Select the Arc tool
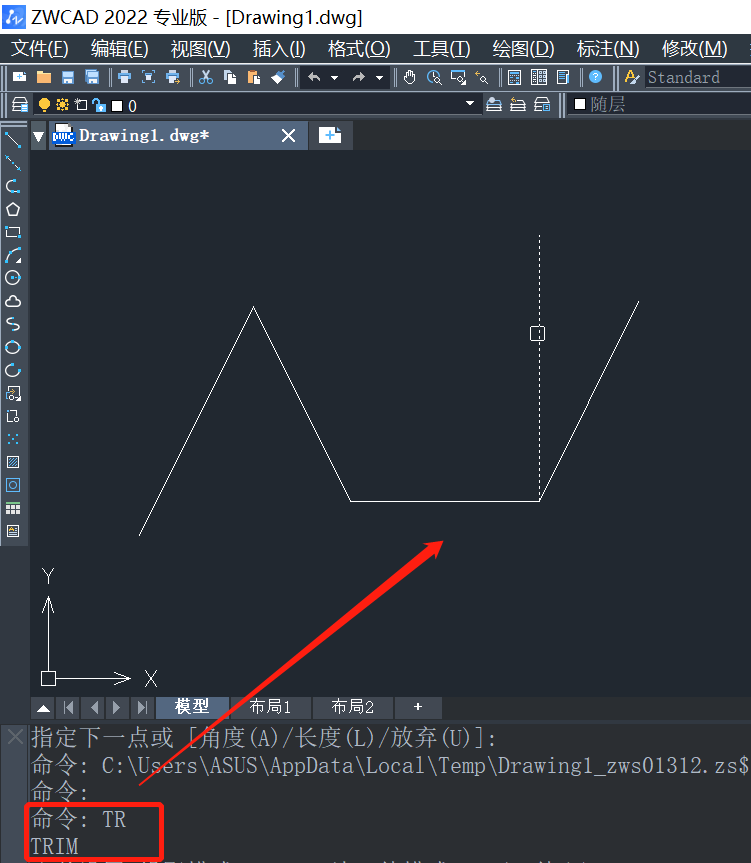This screenshot has height=863, width=751. pyautogui.click(x=13, y=255)
